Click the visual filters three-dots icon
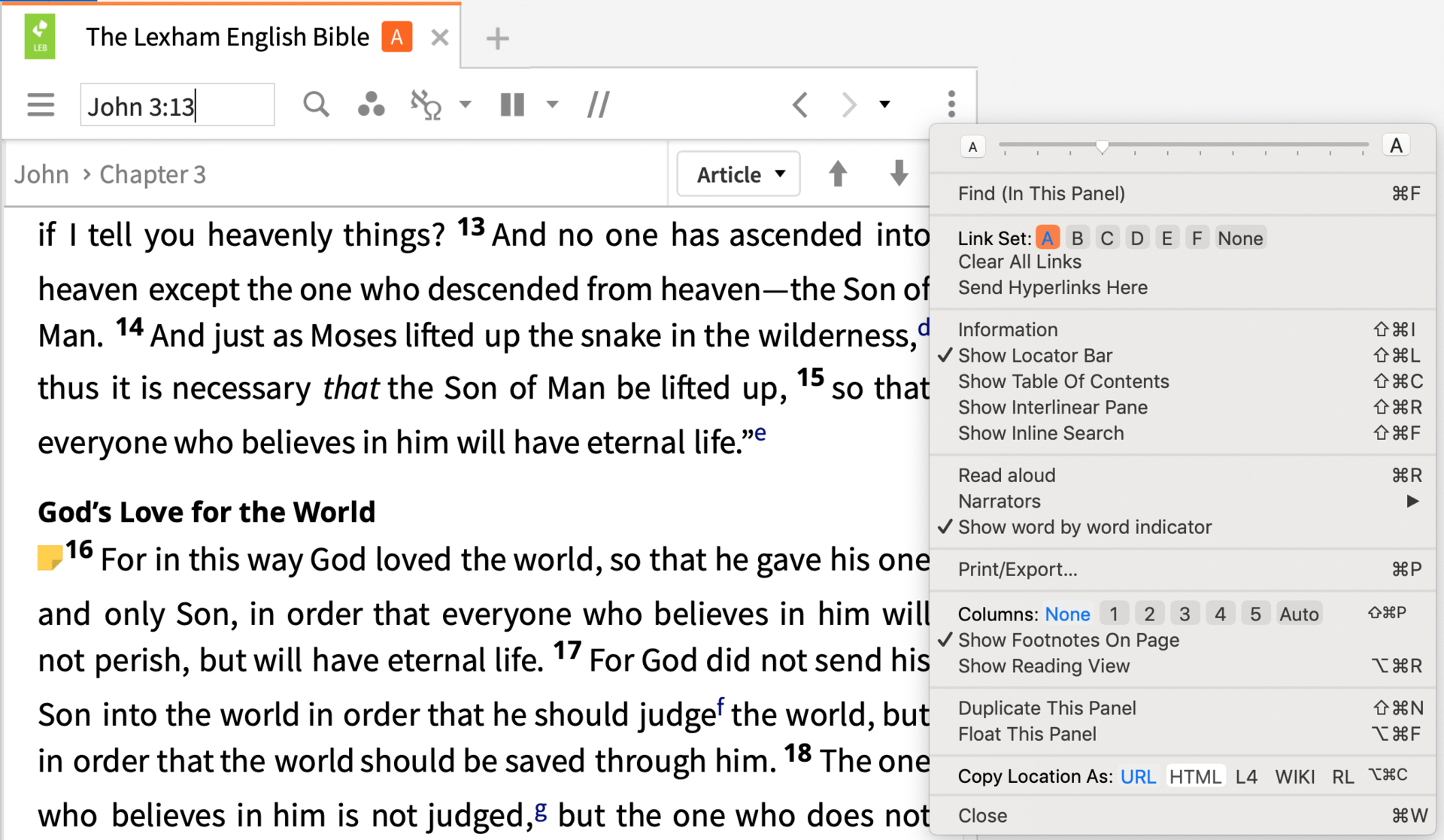Viewport: 1444px width, 840px height. point(371,105)
